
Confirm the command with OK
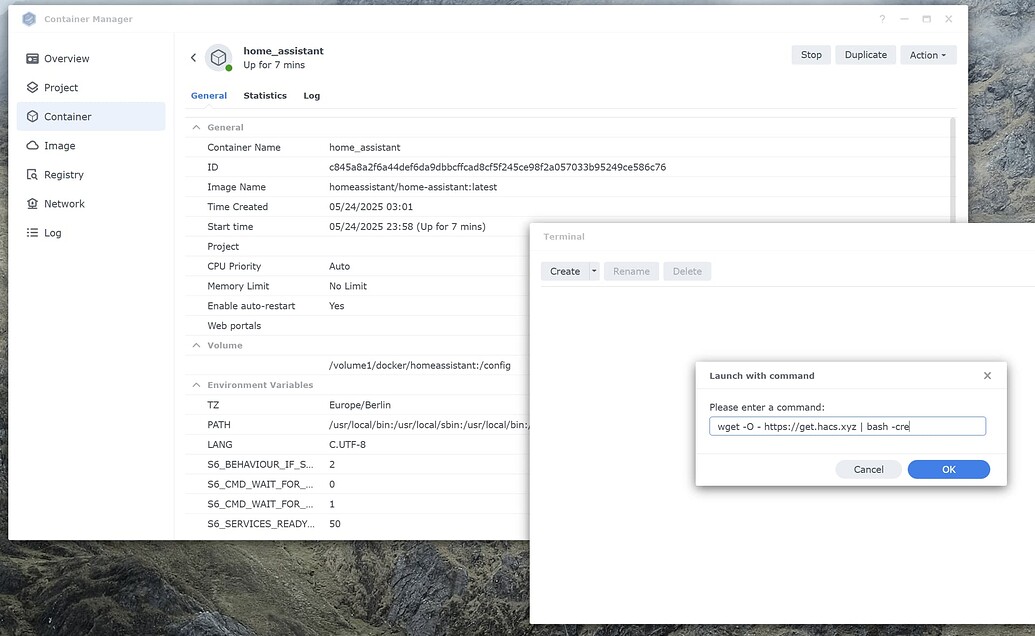pos(949,469)
